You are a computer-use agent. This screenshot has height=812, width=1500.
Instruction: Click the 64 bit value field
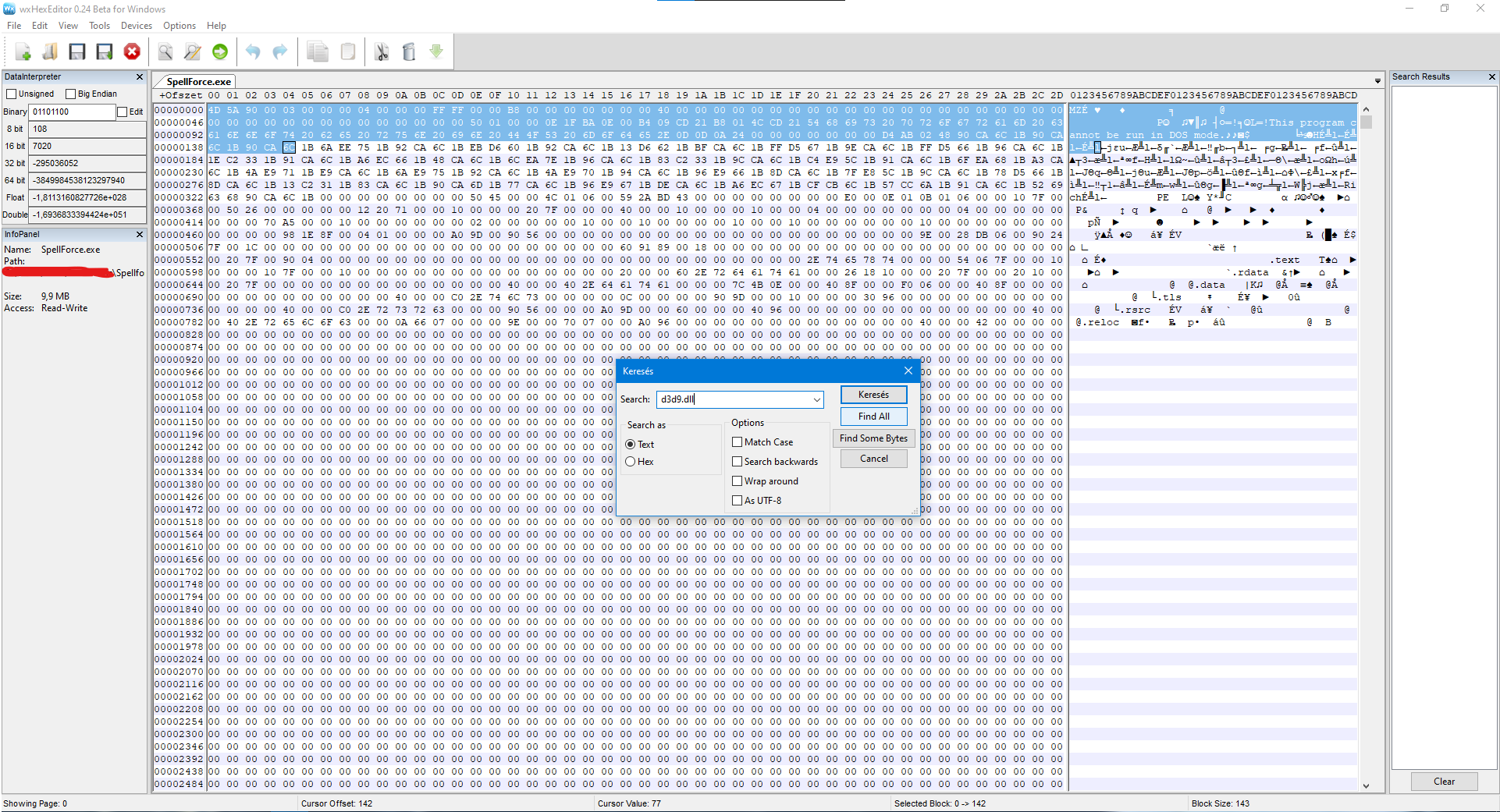click(87, 180)
